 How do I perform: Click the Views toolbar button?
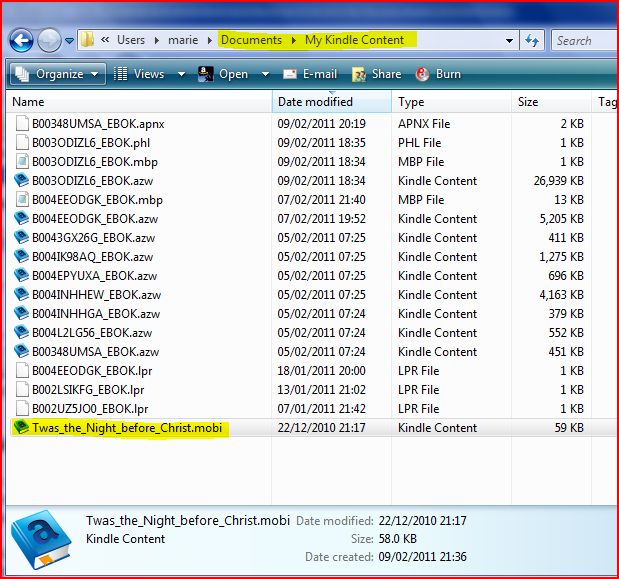coord(139,74)
